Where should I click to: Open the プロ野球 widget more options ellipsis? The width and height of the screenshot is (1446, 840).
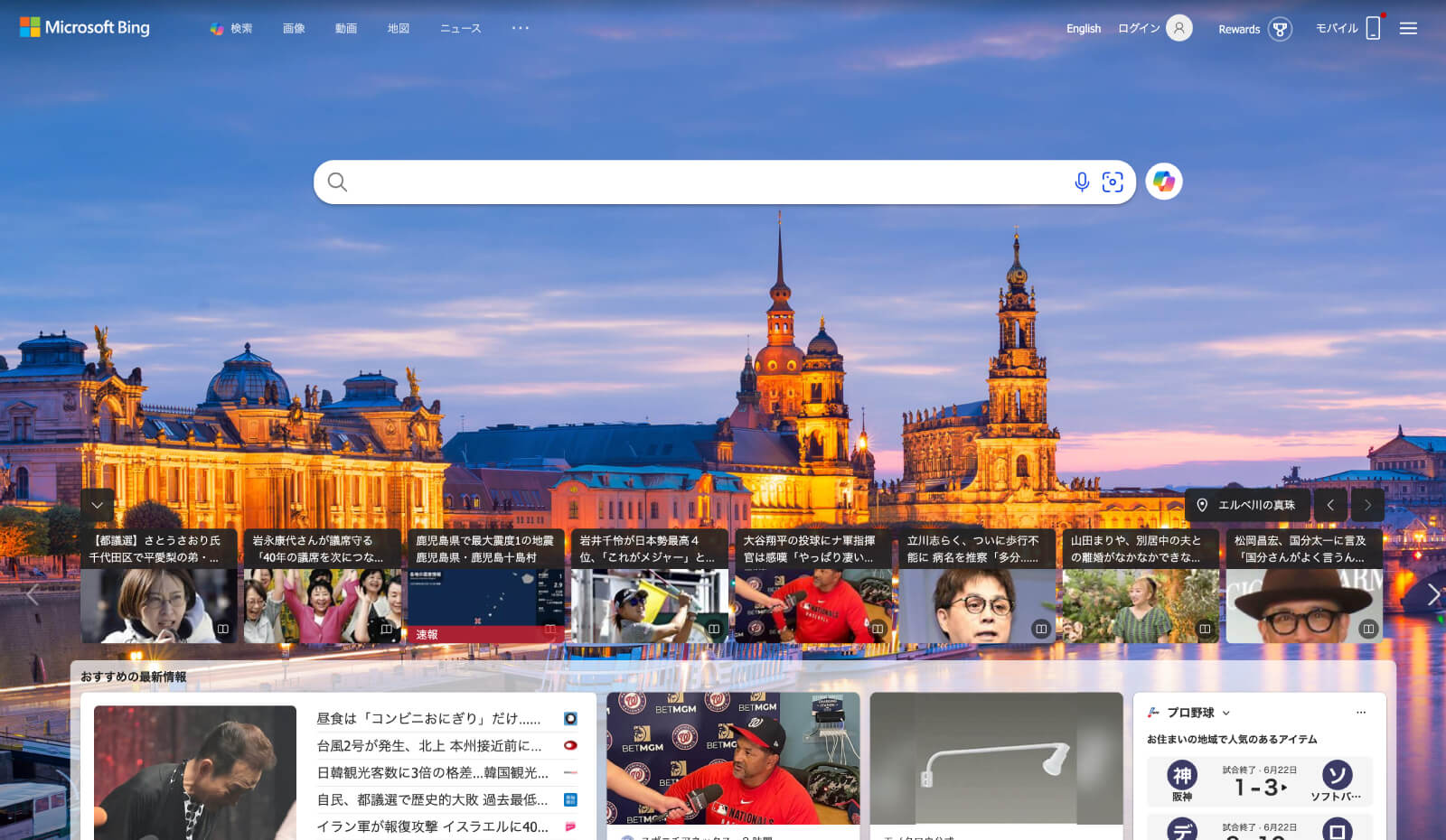pyautogui.click(x=1361, y=713)
